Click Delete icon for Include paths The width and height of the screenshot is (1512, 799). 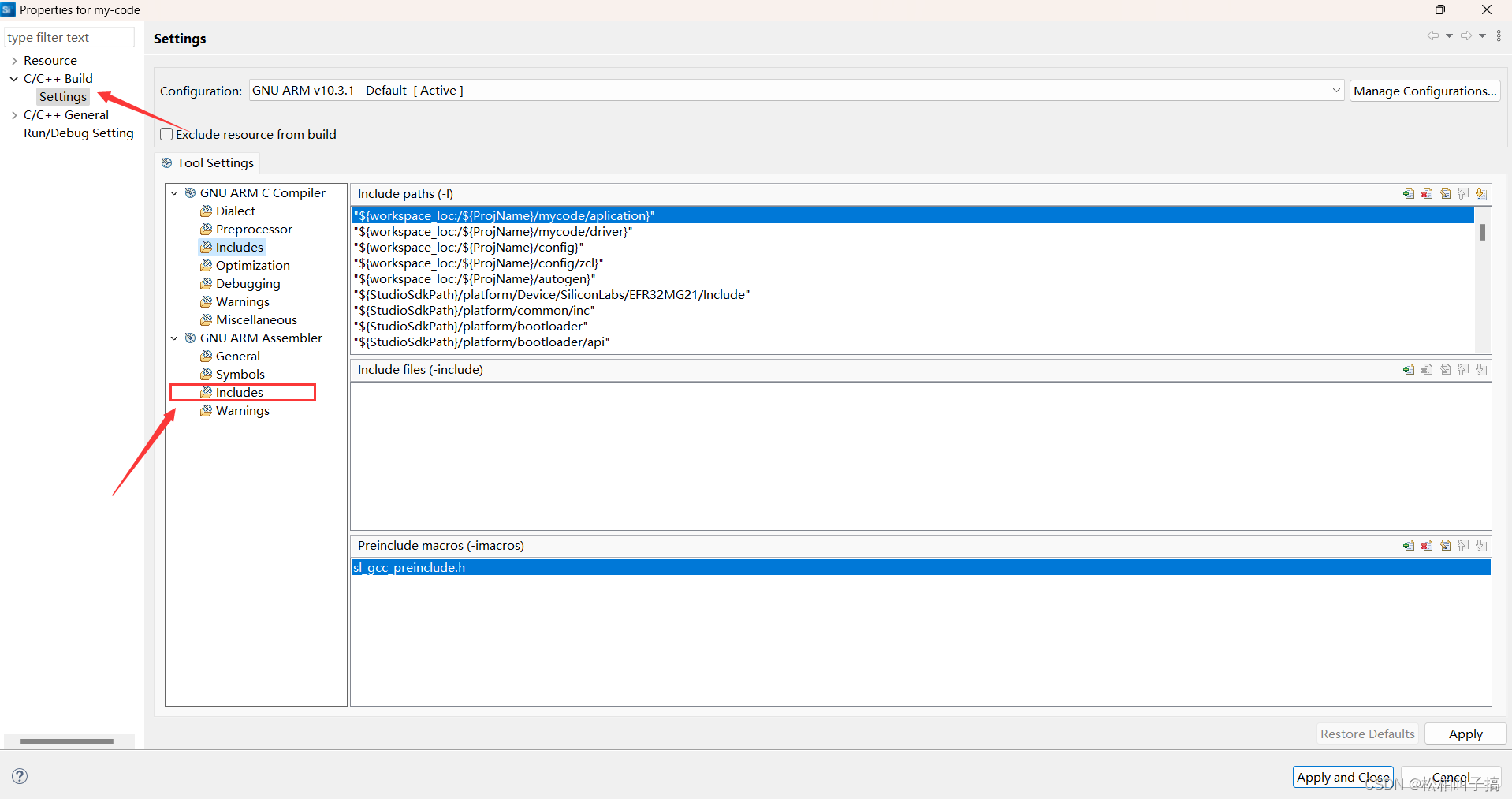point(1427,194)
